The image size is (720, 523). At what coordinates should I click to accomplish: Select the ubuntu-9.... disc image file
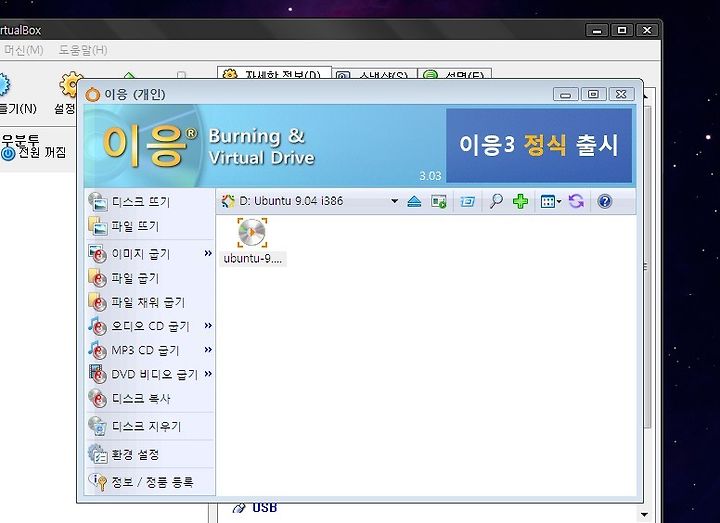(252, 242)
